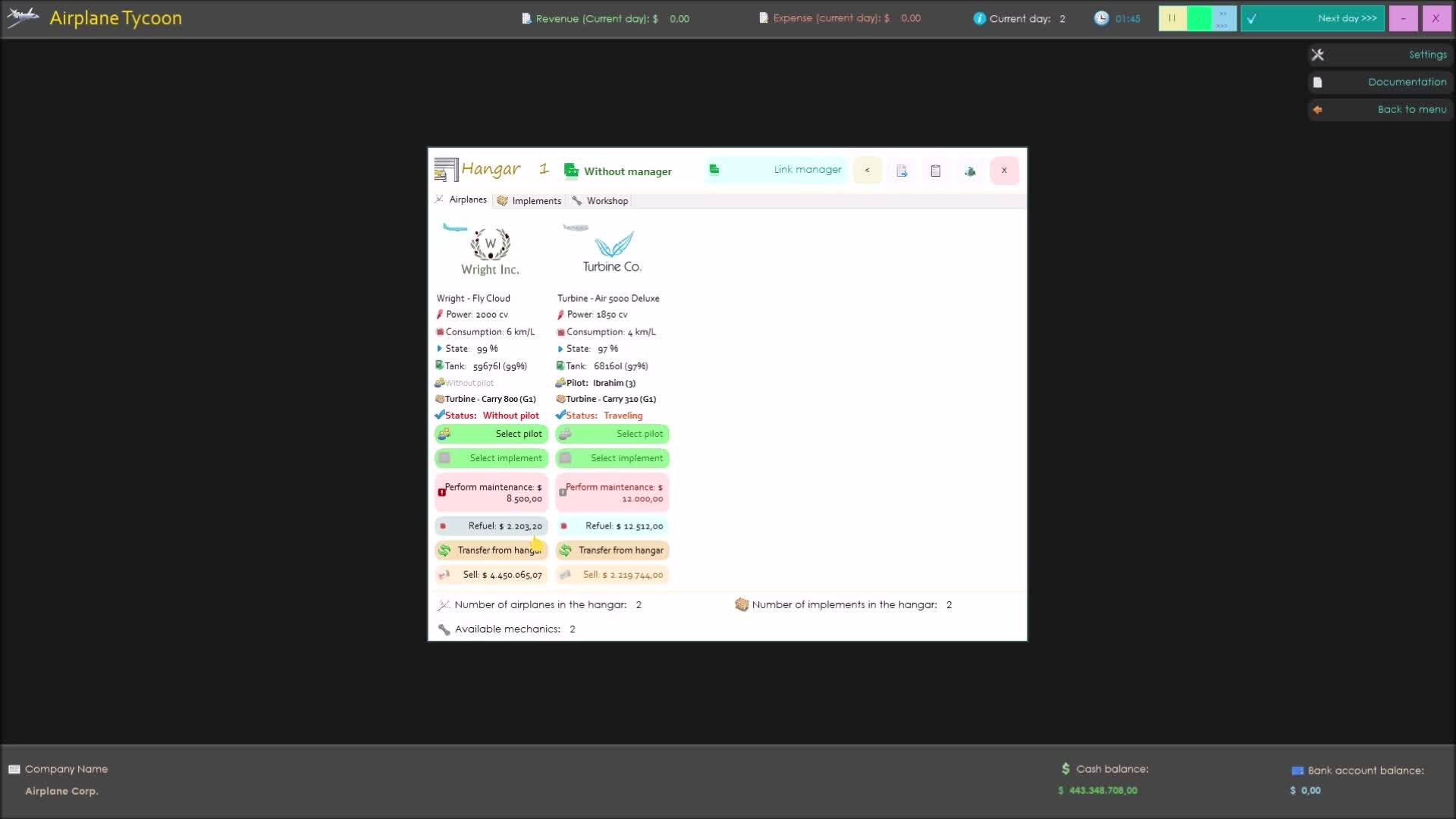Open the Documentation page
This screenshot has height=819, width=1456.
[1380, 82]
